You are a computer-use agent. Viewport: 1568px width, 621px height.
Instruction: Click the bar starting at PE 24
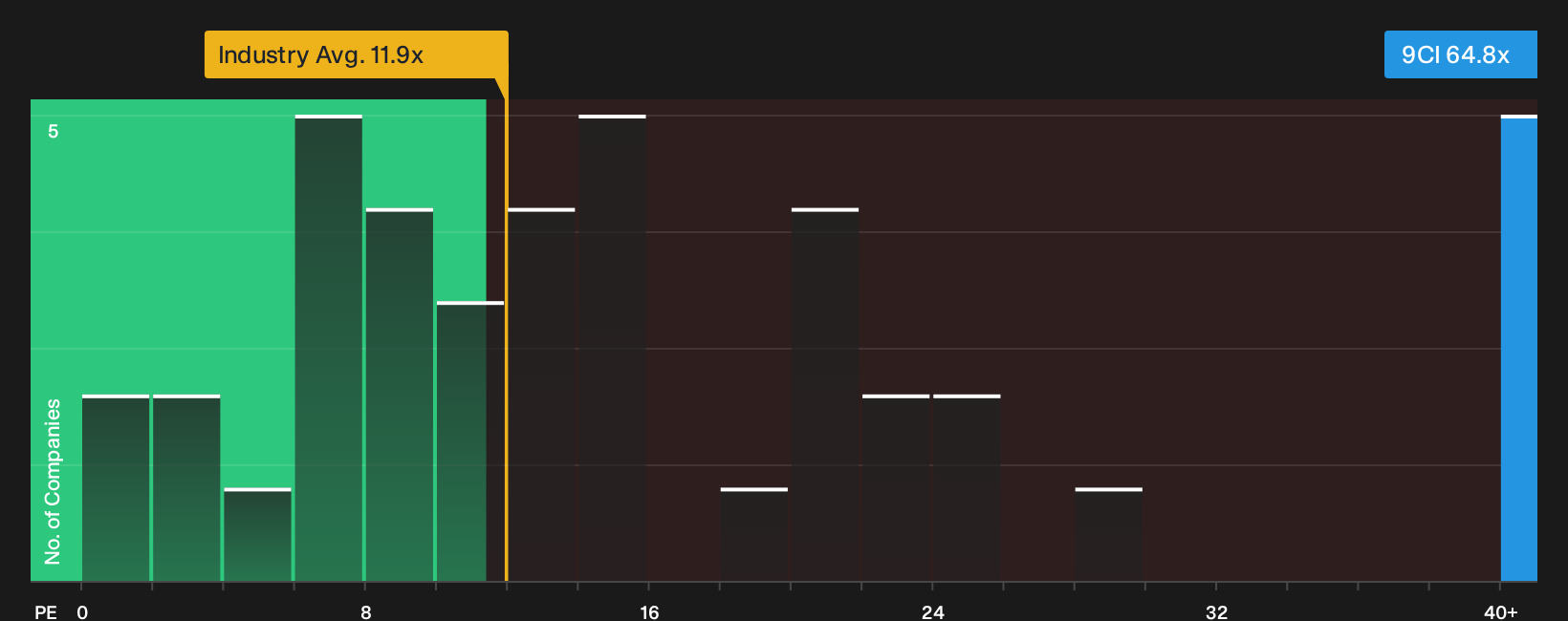[x=967, y=487]
